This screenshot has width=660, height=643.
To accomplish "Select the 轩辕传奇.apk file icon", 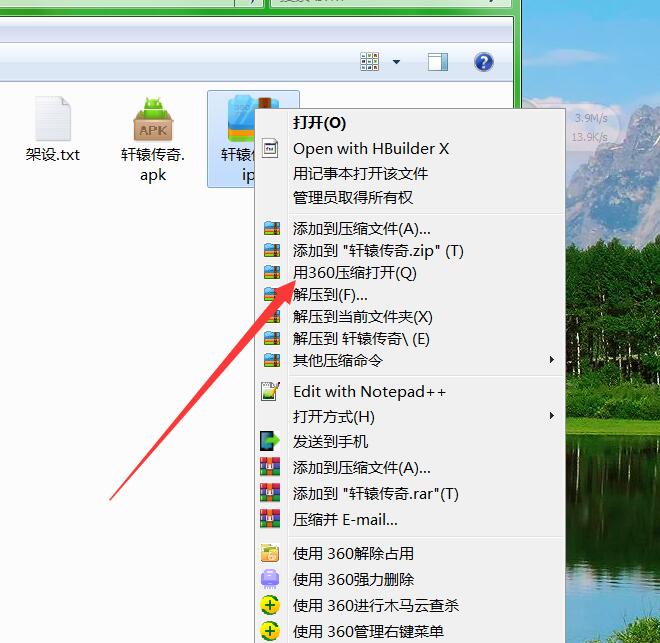I will (x=153, y=120).
